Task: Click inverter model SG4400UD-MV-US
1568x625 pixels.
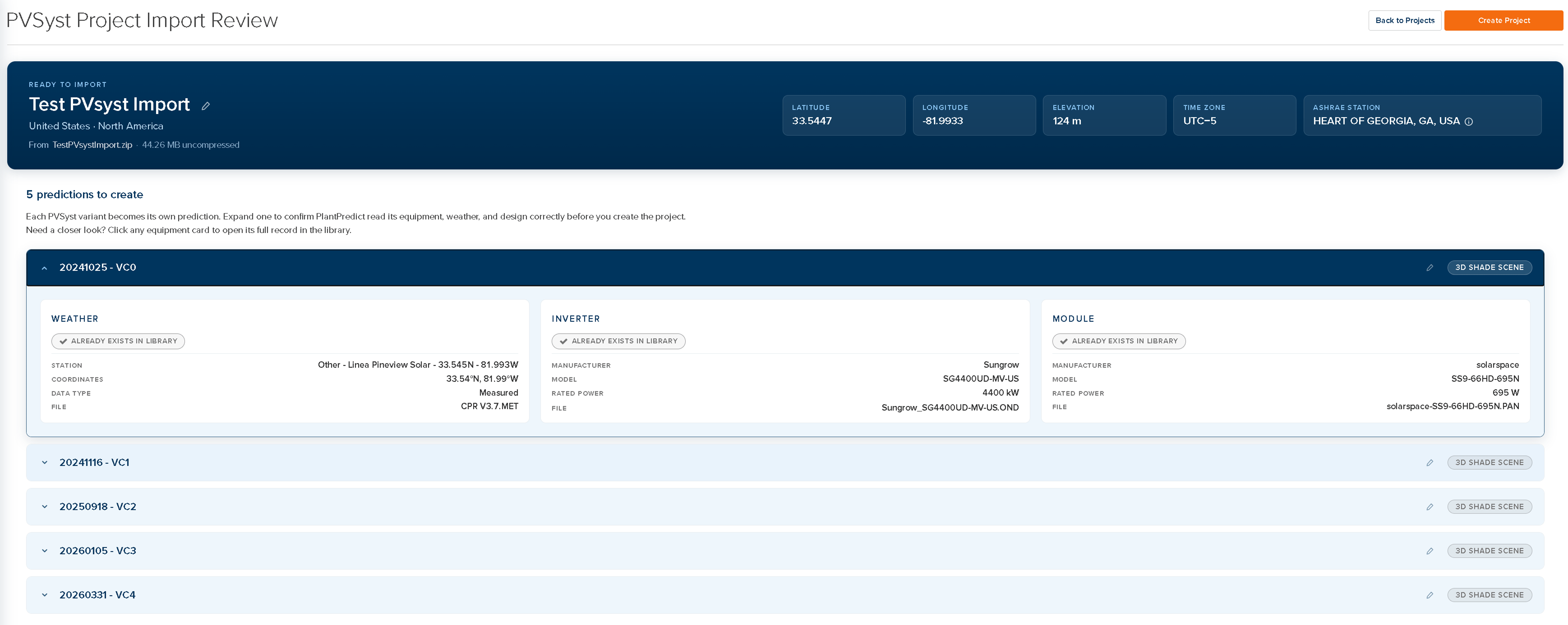Action: tap(981, 379)
